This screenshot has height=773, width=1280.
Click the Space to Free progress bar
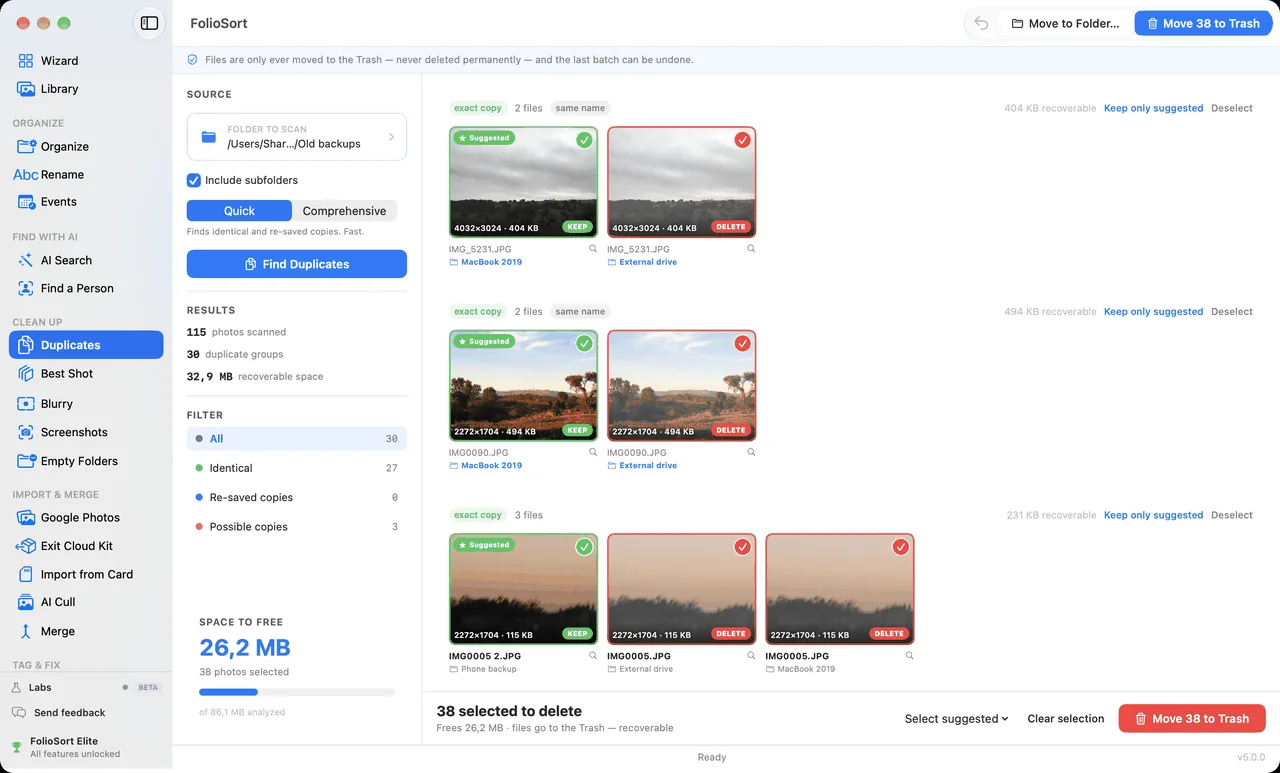(297, 692)
